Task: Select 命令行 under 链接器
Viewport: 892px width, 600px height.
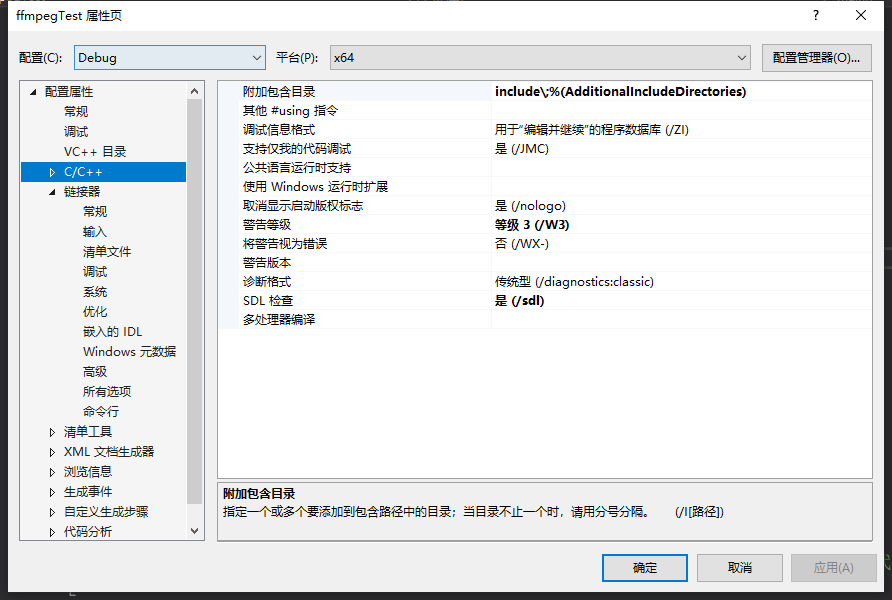Action: tap(101, 411)
